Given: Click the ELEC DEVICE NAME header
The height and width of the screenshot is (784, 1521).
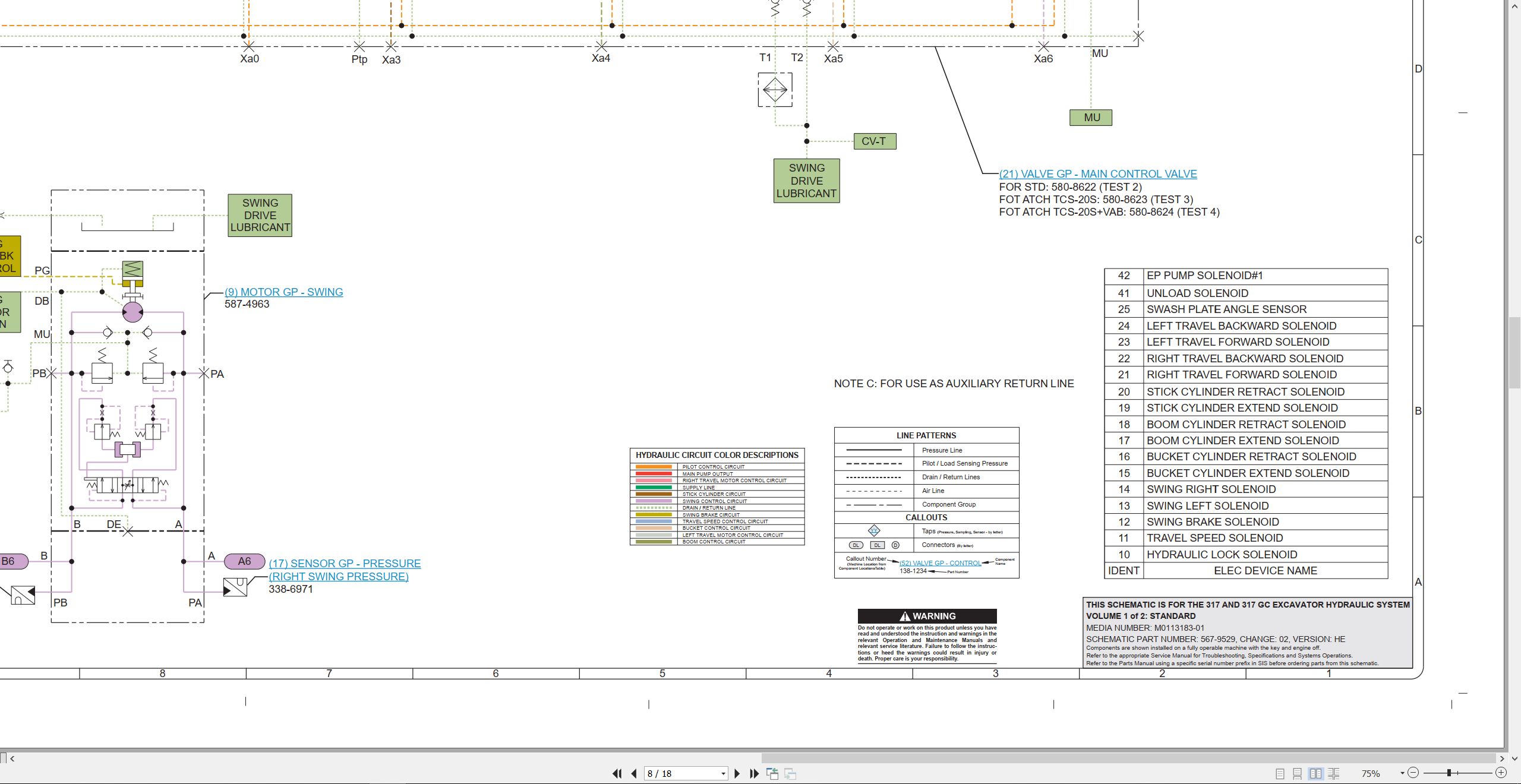Looking at the screenshot, I should pos(1266,571).
